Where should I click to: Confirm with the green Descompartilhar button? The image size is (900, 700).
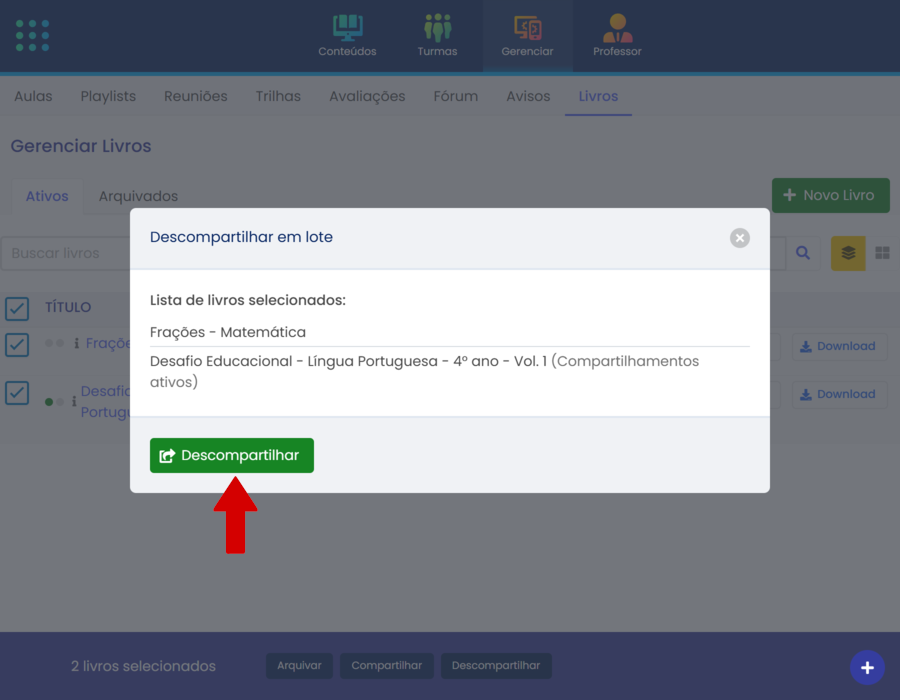pyautogui.click(x=232, y=455)
